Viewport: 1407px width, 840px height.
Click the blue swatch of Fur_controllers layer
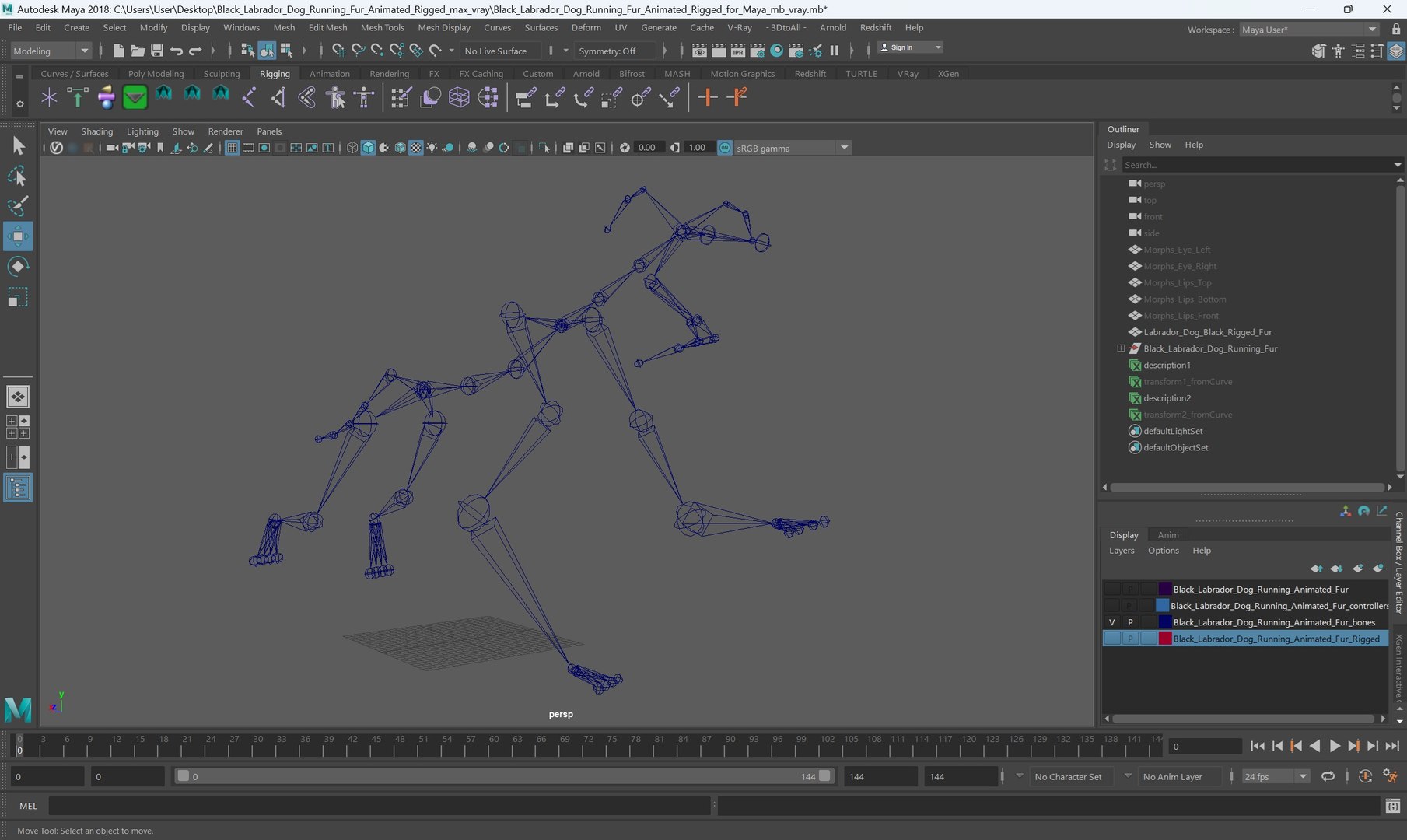point(1163,606)
